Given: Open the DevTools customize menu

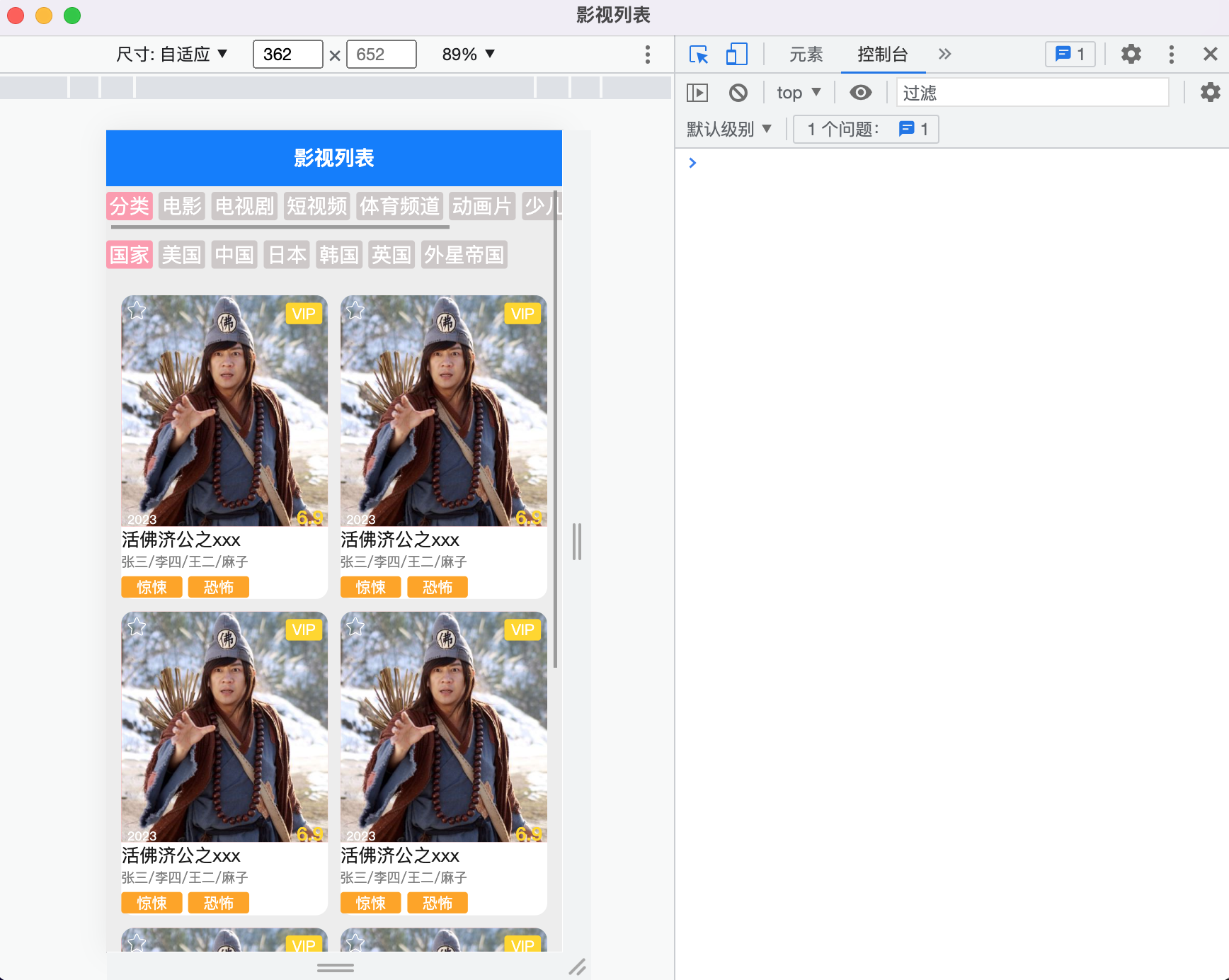Looking at the screenshot, I should pos(1171,55).
